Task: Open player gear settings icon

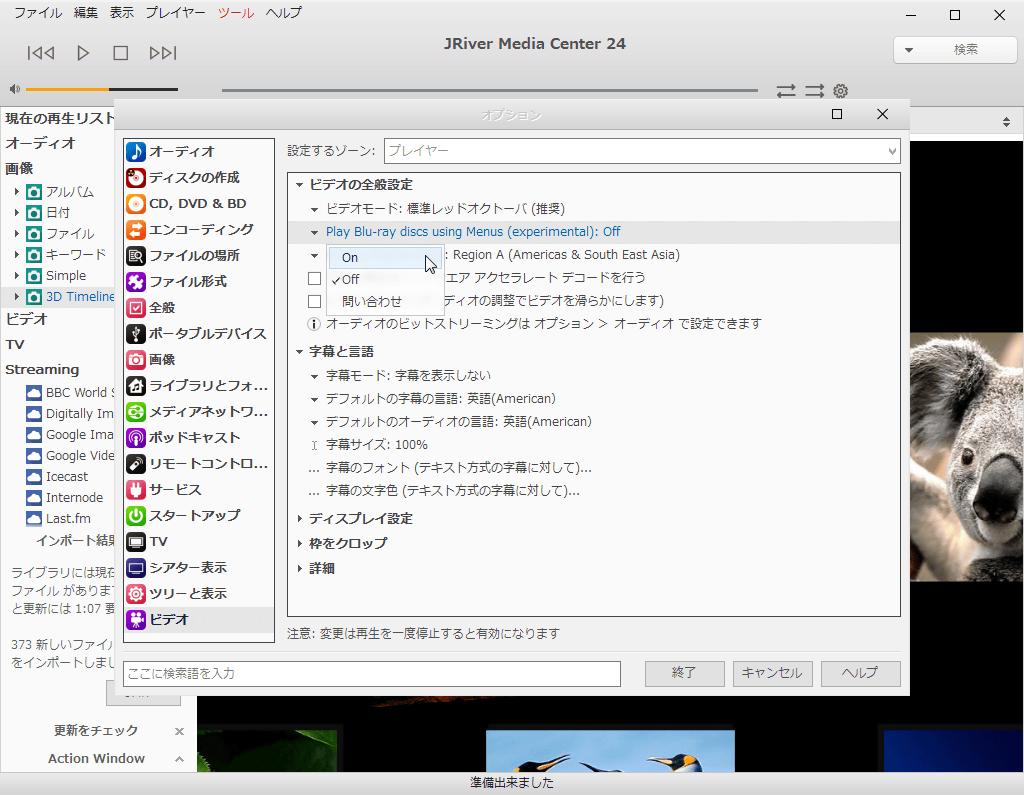Action: (x=840, y=91)
